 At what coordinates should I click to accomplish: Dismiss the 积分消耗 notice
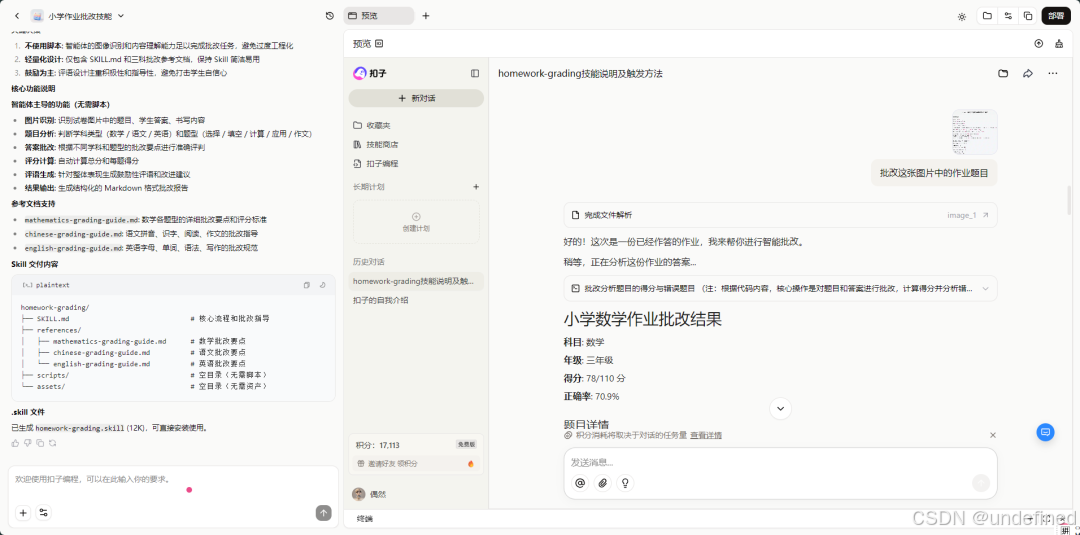[x=993, y=435]
